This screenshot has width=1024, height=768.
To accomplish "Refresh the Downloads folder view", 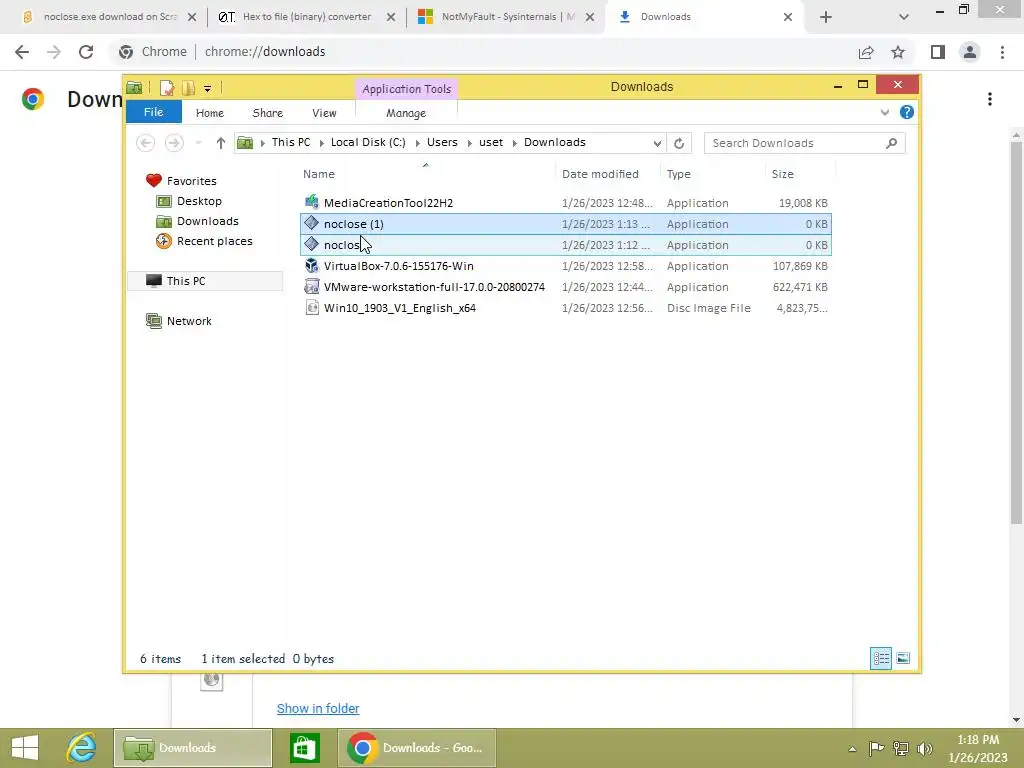I will [679, 143].
